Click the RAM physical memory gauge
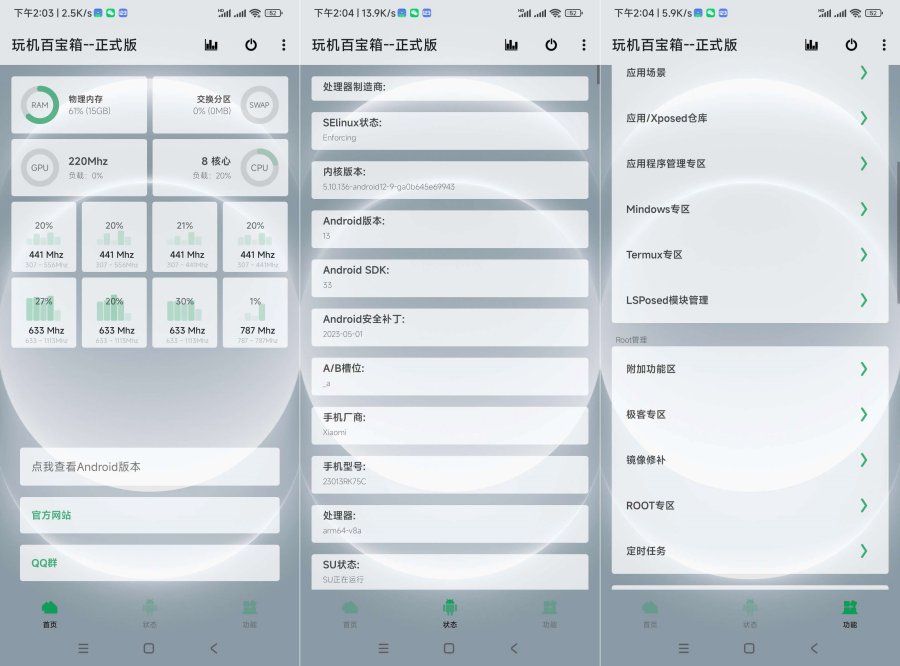Screen dimensions: 900x666 point(40,105)
